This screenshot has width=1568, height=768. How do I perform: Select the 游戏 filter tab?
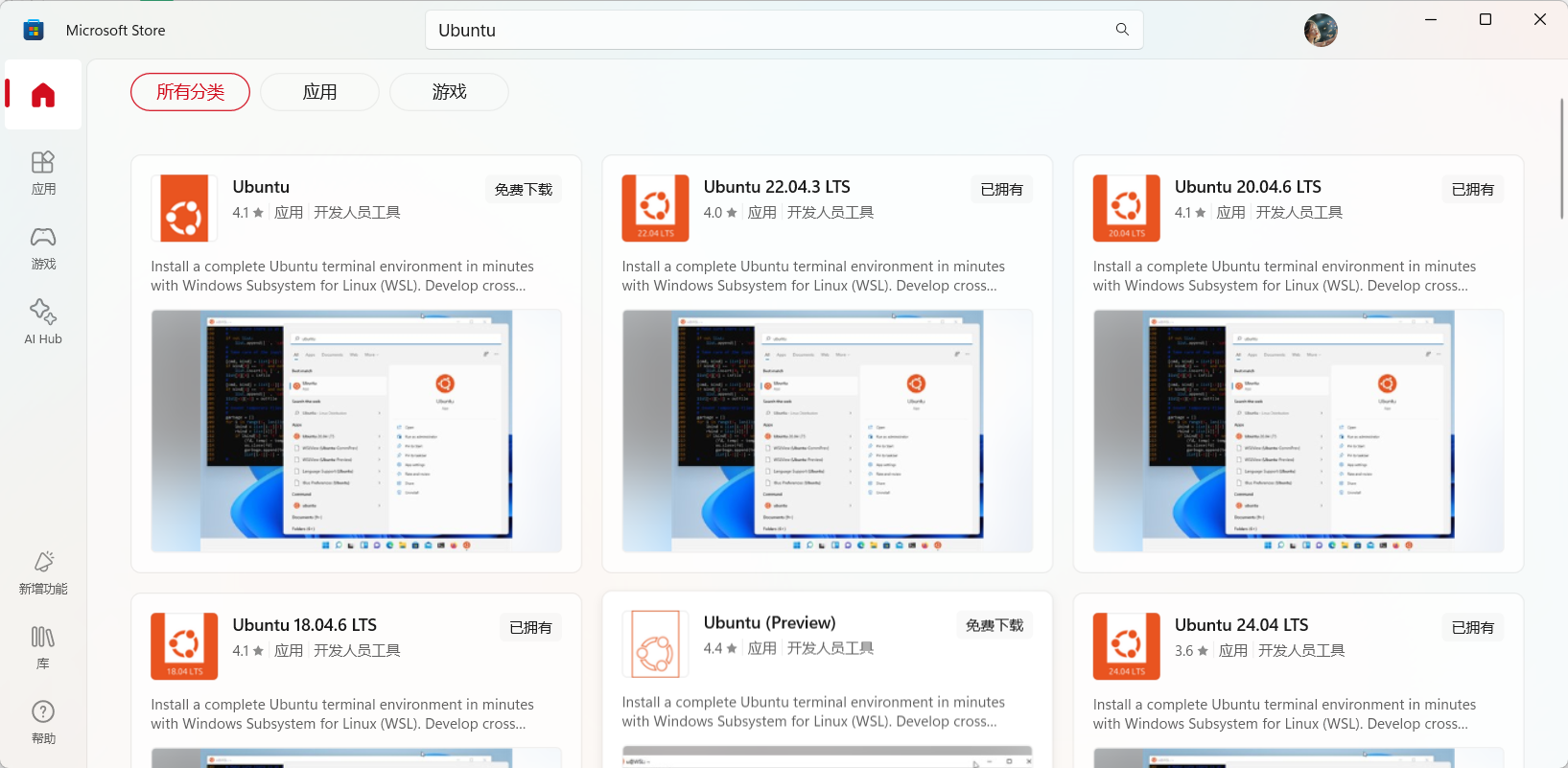[449, 92]
